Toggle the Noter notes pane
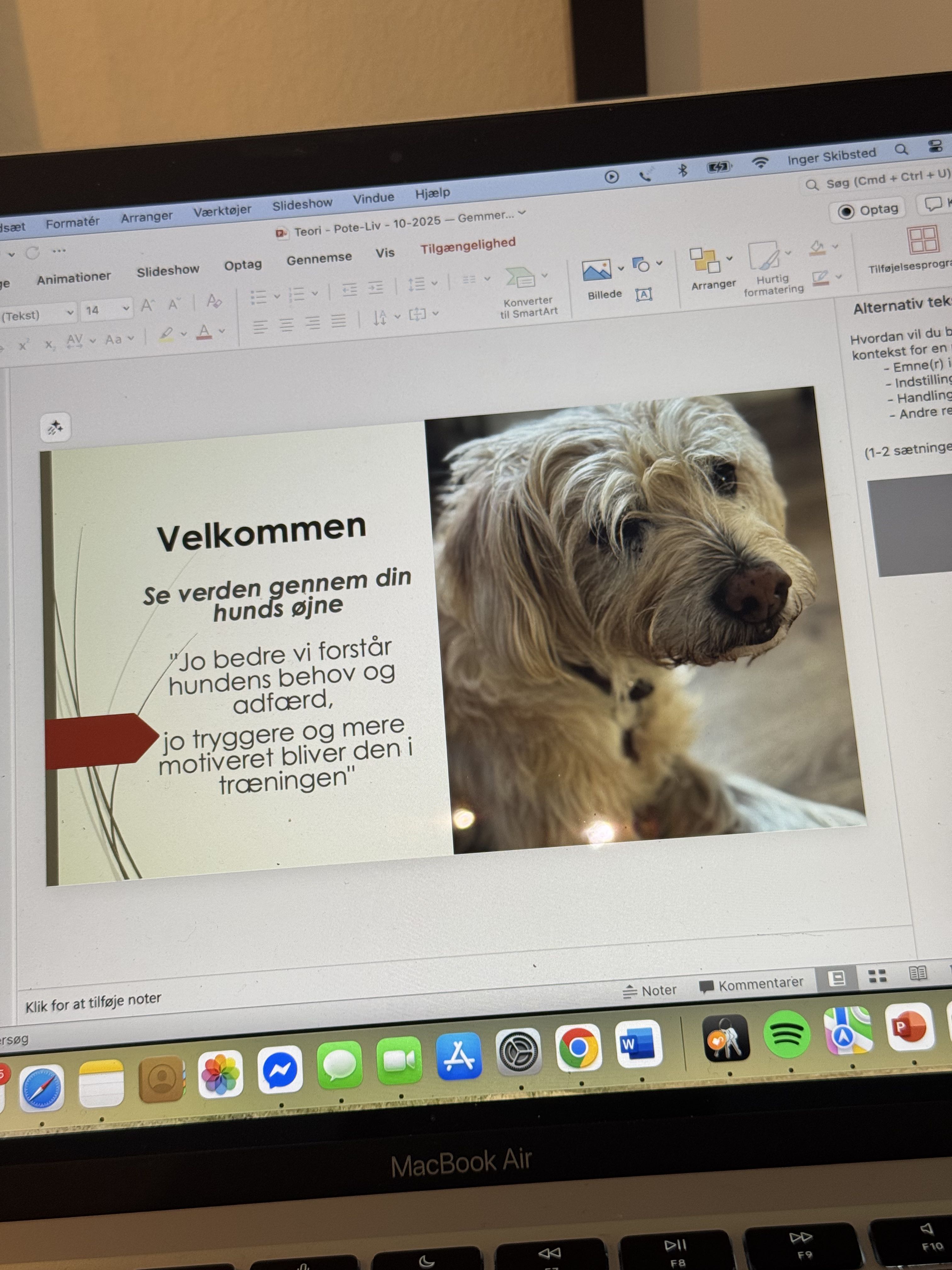This screenshot has height=1270, width=952. click(649, 990)
